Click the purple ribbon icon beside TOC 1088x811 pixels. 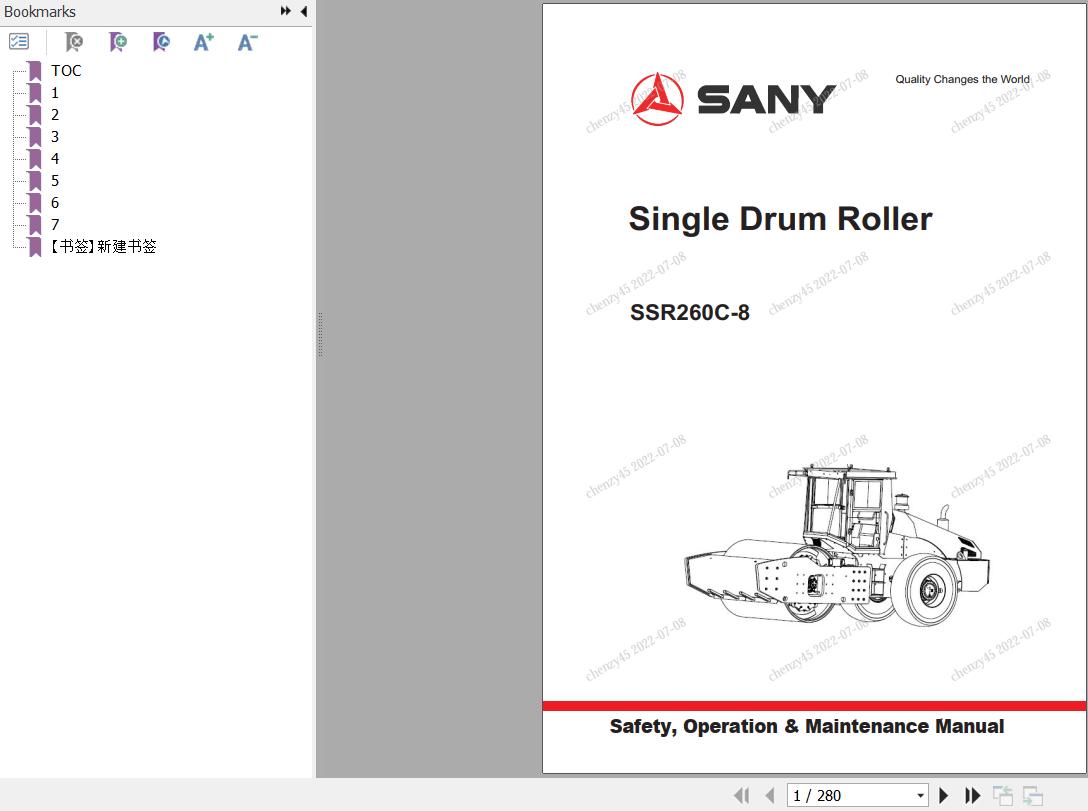point(35,71)
